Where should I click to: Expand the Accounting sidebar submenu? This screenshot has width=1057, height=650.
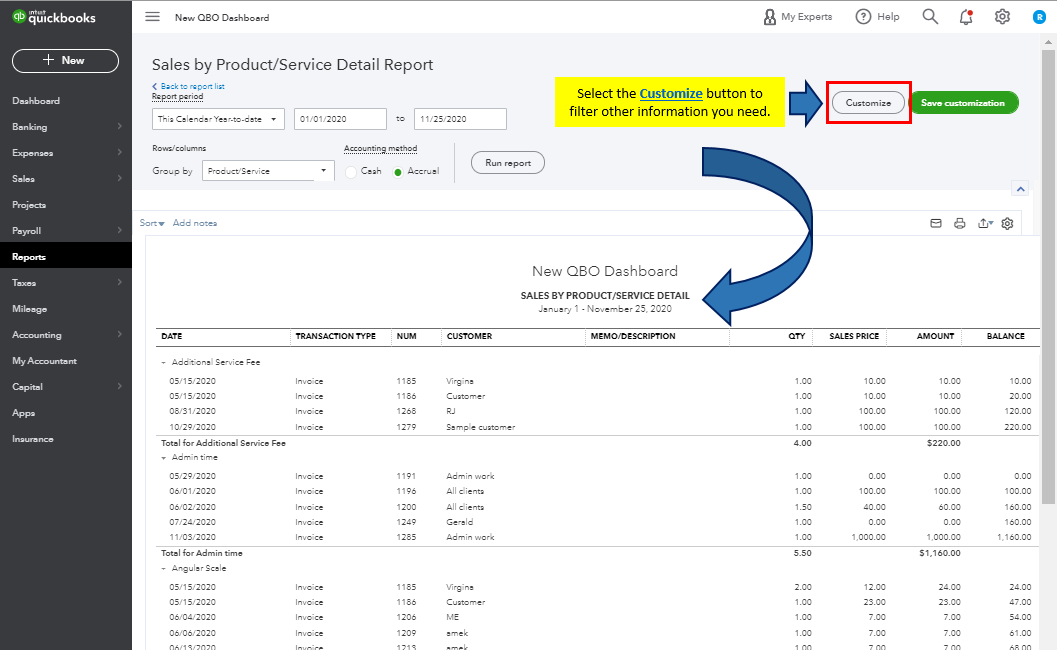click(119, 334)
